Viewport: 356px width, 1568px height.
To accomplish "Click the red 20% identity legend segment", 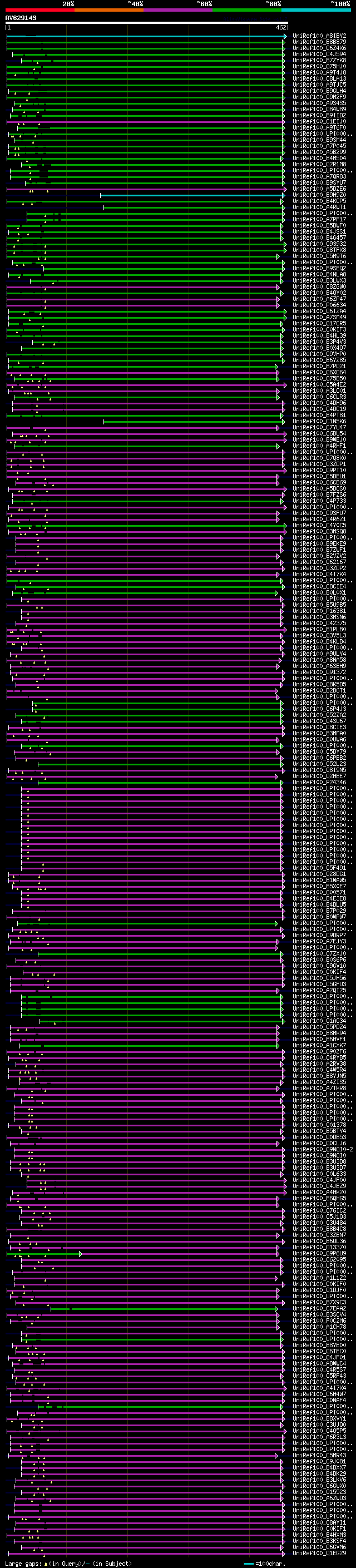I will coord(39,10).
